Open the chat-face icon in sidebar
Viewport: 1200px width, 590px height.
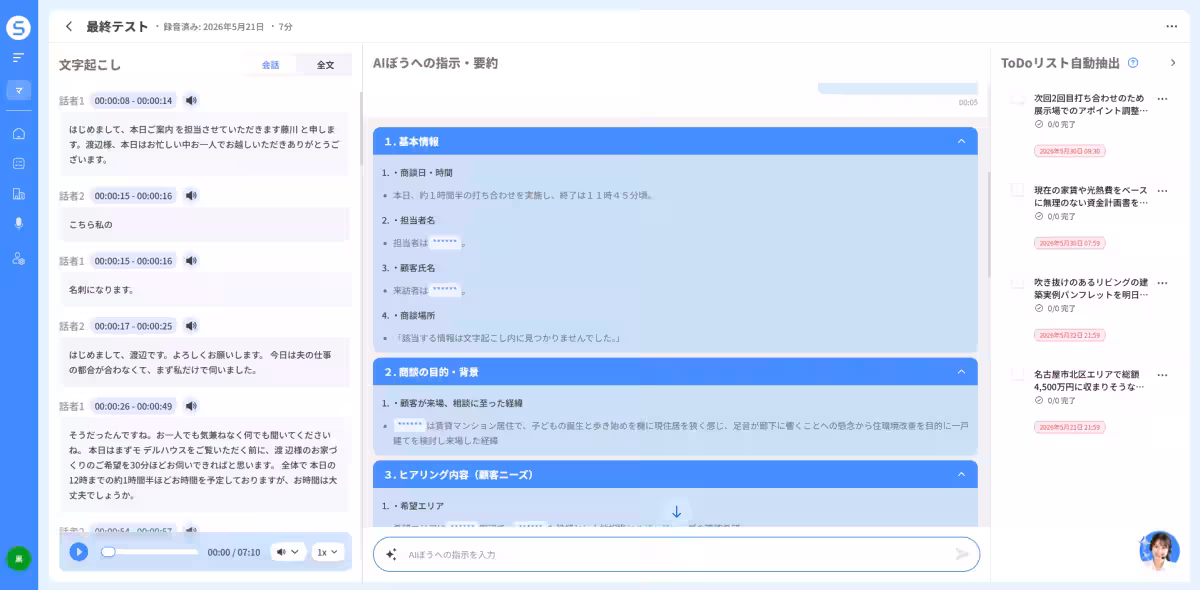18,163
